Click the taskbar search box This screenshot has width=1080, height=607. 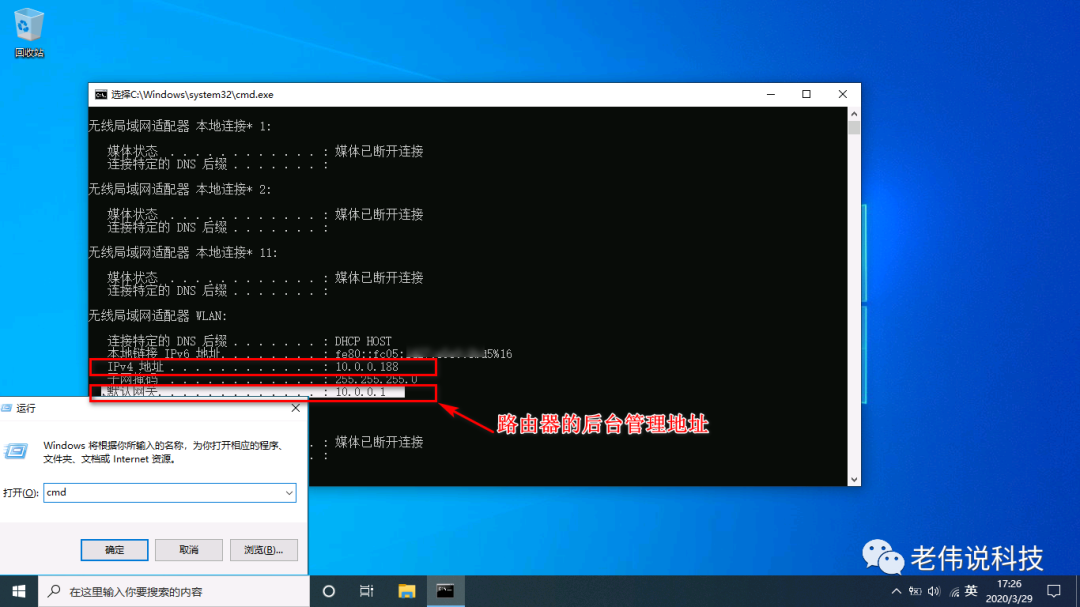tap(174, 591)
